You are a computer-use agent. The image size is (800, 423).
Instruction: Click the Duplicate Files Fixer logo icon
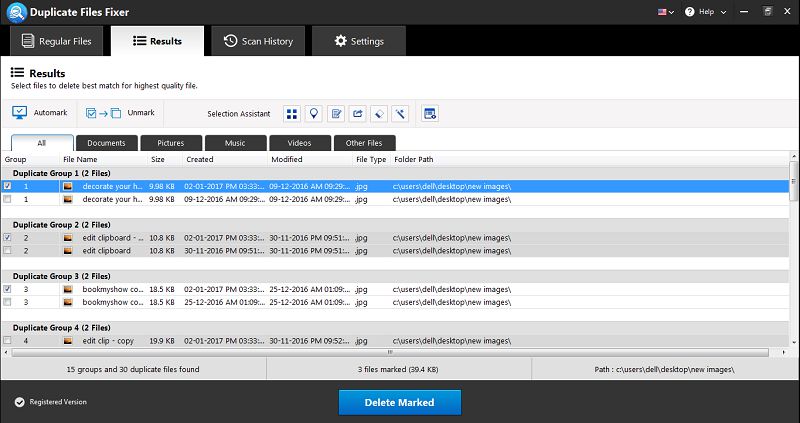click(14, 12)
